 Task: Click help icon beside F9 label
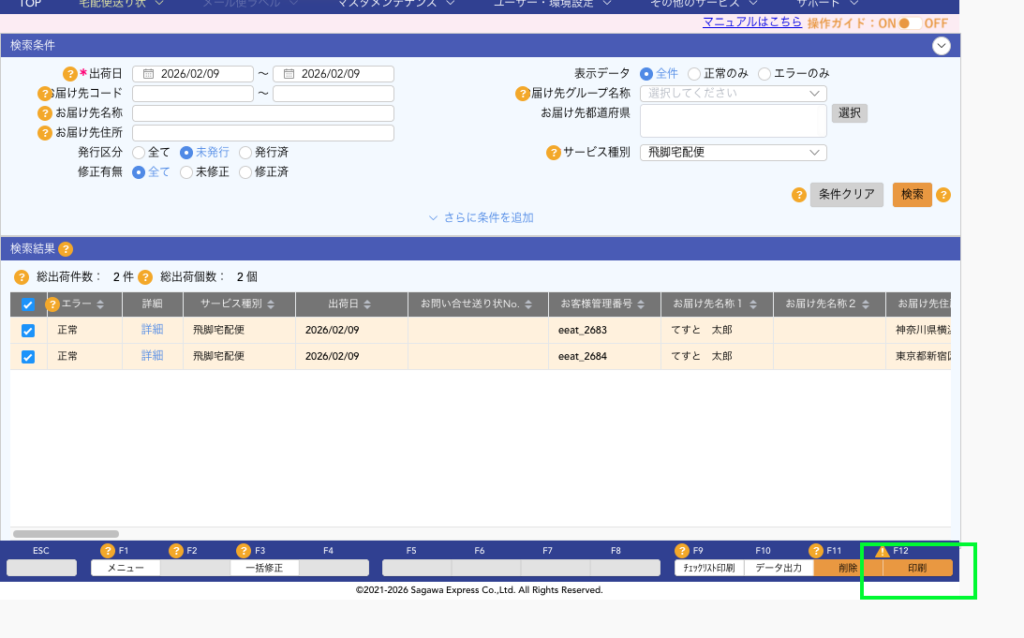682,551
